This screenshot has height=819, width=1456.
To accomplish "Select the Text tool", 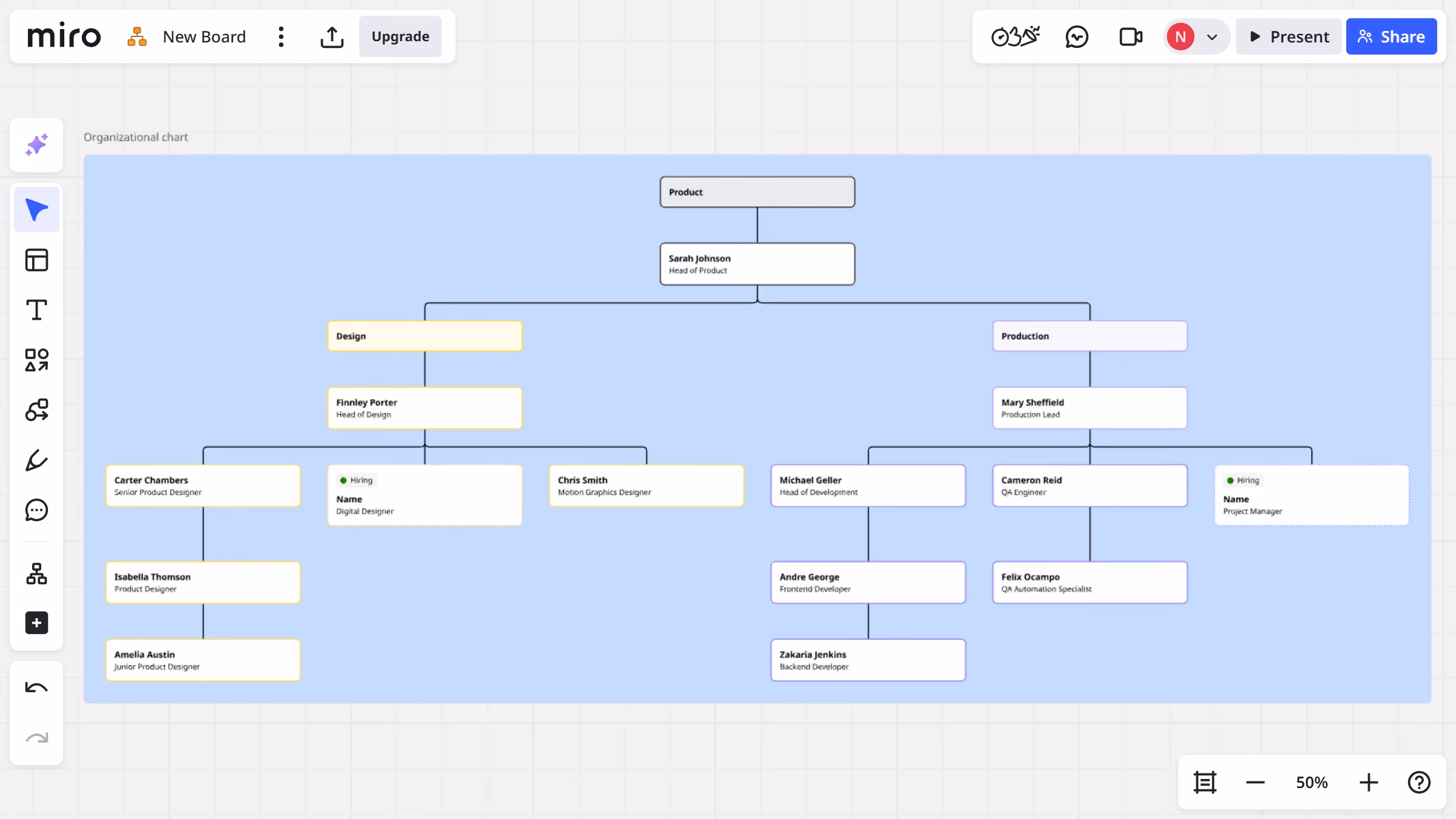I will point(36,310).
